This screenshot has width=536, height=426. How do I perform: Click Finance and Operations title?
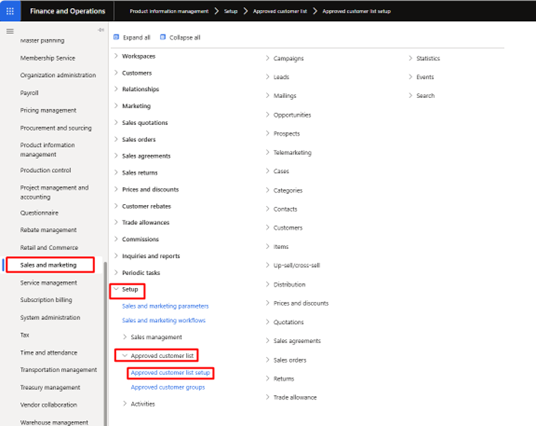point(68,11)
